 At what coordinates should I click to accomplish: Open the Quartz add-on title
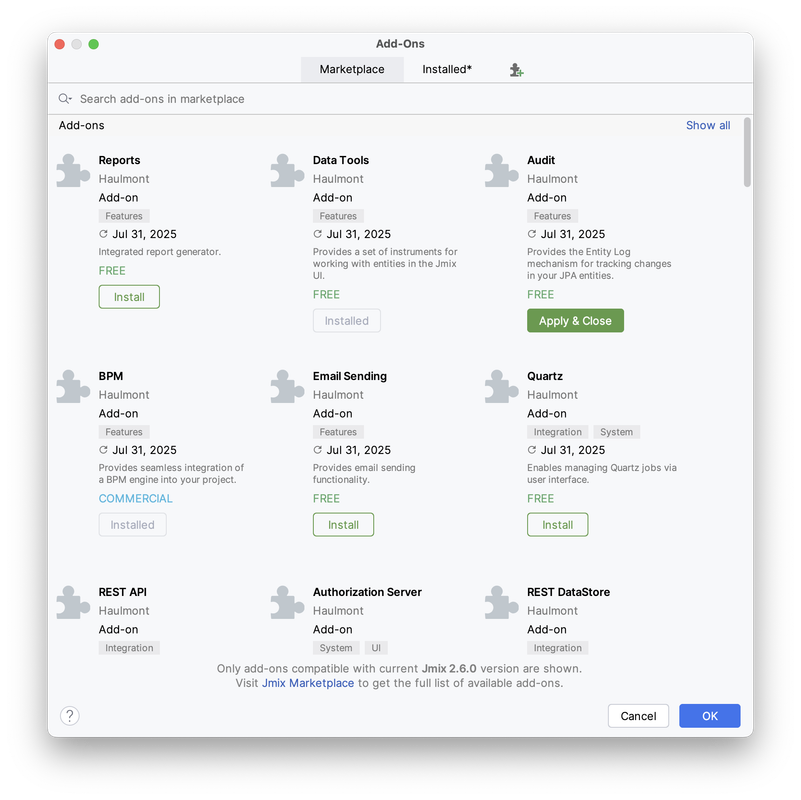point(545,376)
